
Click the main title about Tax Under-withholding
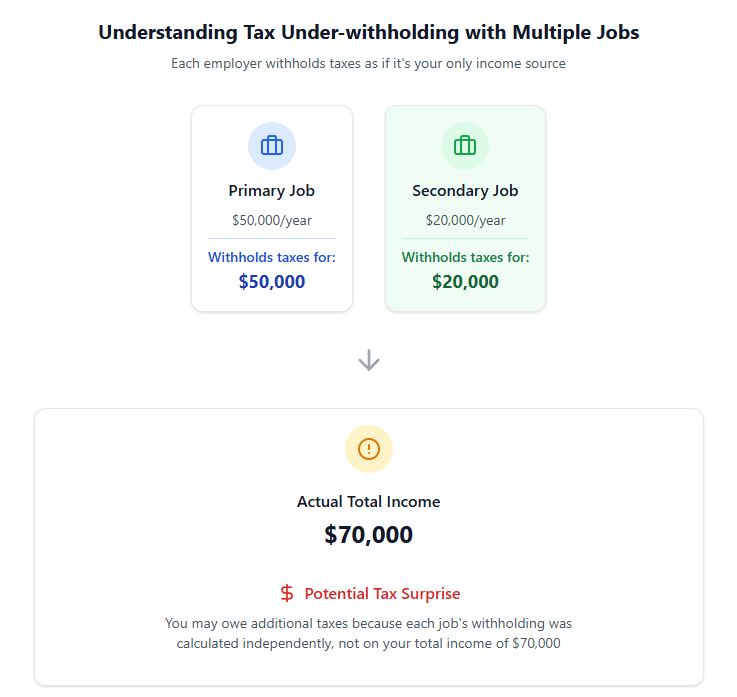pos(369,32)
